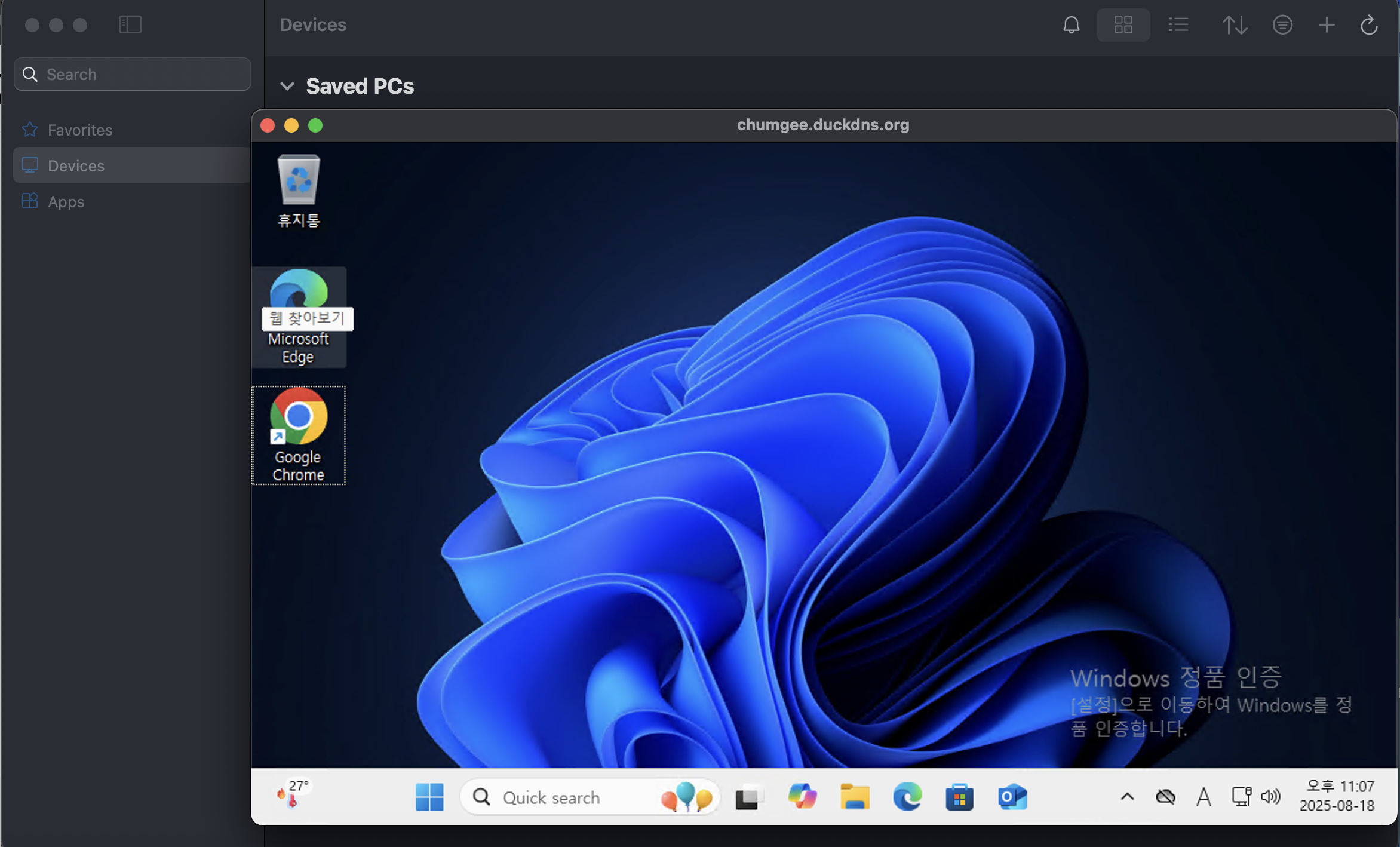Image resolution: width=1400 pixels, height=847 pixels.
Task: Click the taskbar clock showing 11:07
Action: click(x=1337, y=796)
